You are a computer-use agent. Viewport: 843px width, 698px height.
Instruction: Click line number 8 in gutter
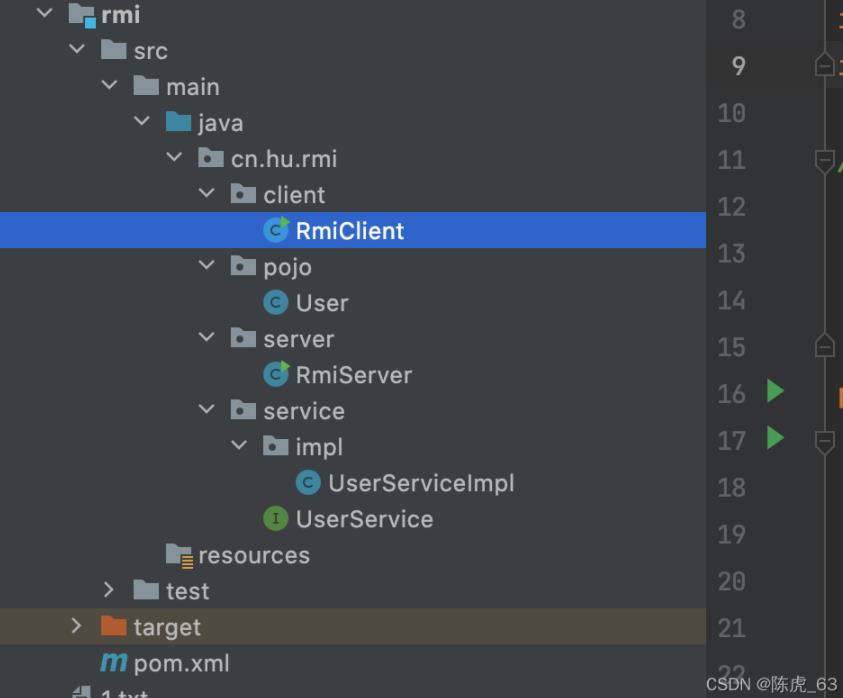(x=738, y=19)
